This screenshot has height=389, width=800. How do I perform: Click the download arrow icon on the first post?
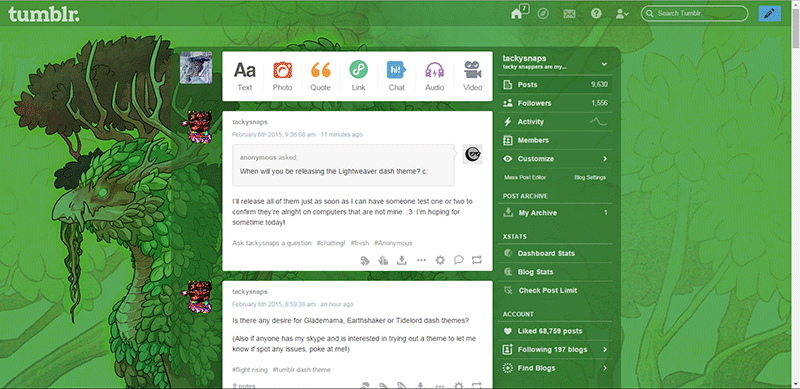point(402,260)
